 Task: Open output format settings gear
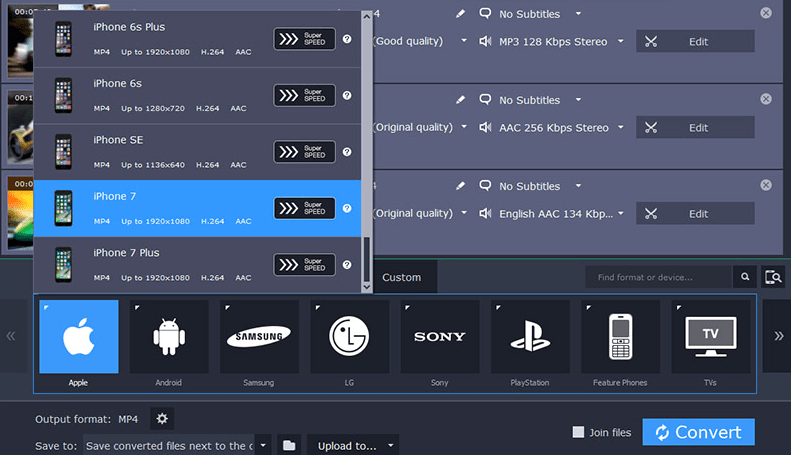pyautogui.click(x=162, y=419)
